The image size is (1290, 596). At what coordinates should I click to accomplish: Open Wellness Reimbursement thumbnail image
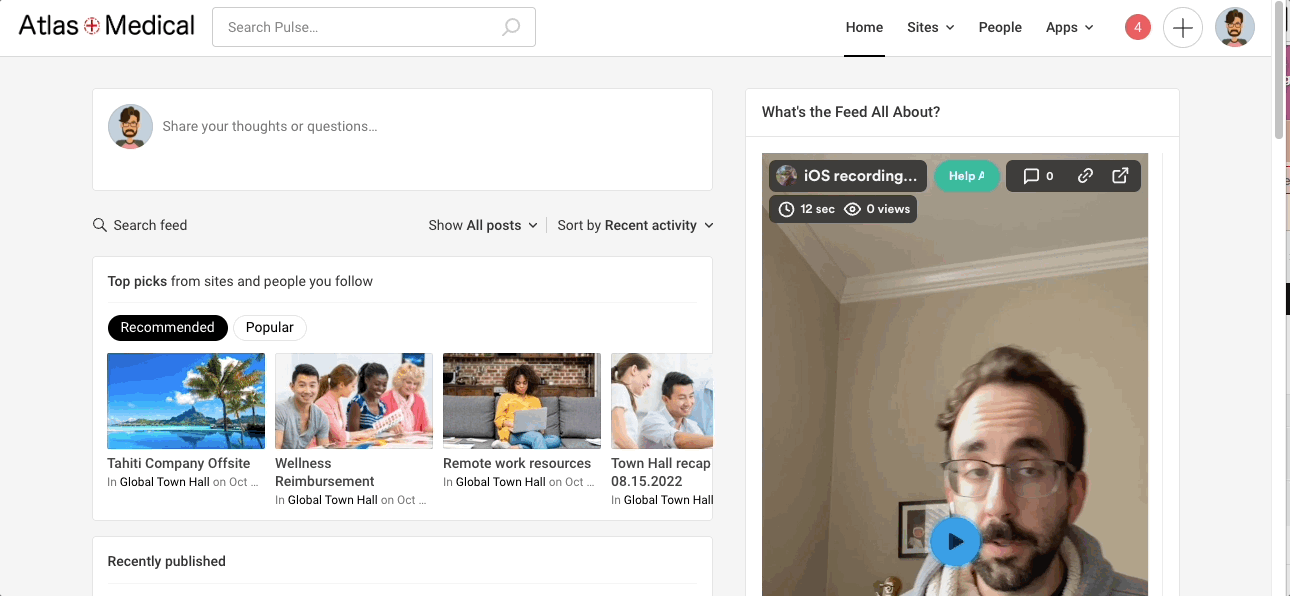coord(354,401)
